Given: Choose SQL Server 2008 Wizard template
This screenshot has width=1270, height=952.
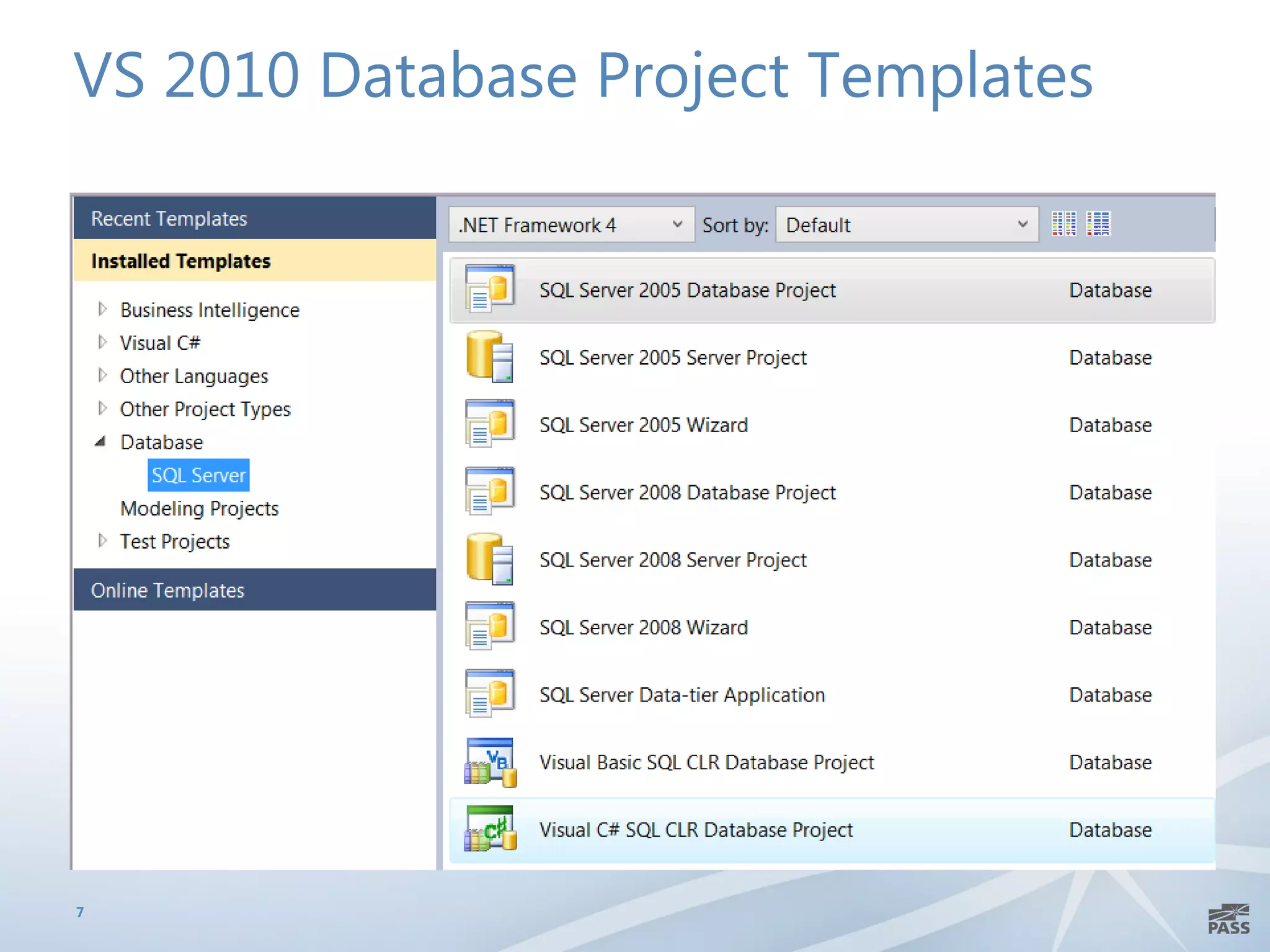Looking at the screenshot, I should pos(832,627).
